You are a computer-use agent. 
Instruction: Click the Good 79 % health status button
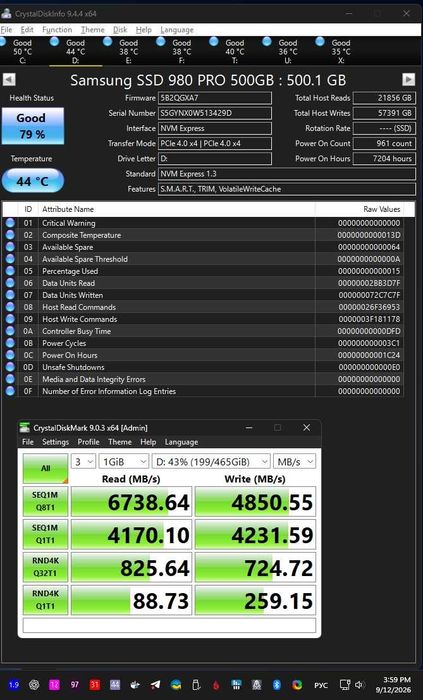[33, 126]
